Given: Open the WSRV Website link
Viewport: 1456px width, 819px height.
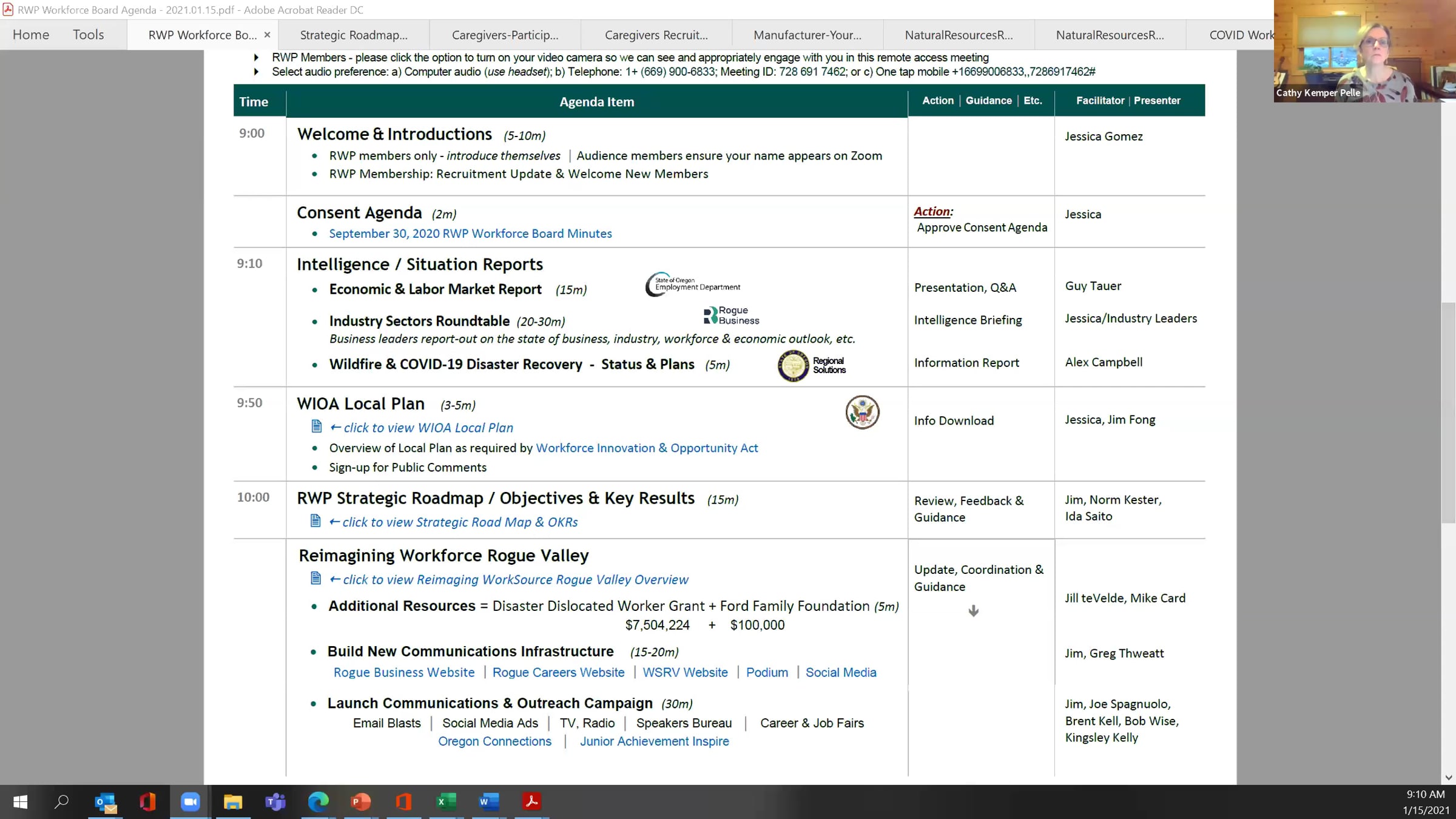Looking at the screenshot, I should (x=685, y=672).
